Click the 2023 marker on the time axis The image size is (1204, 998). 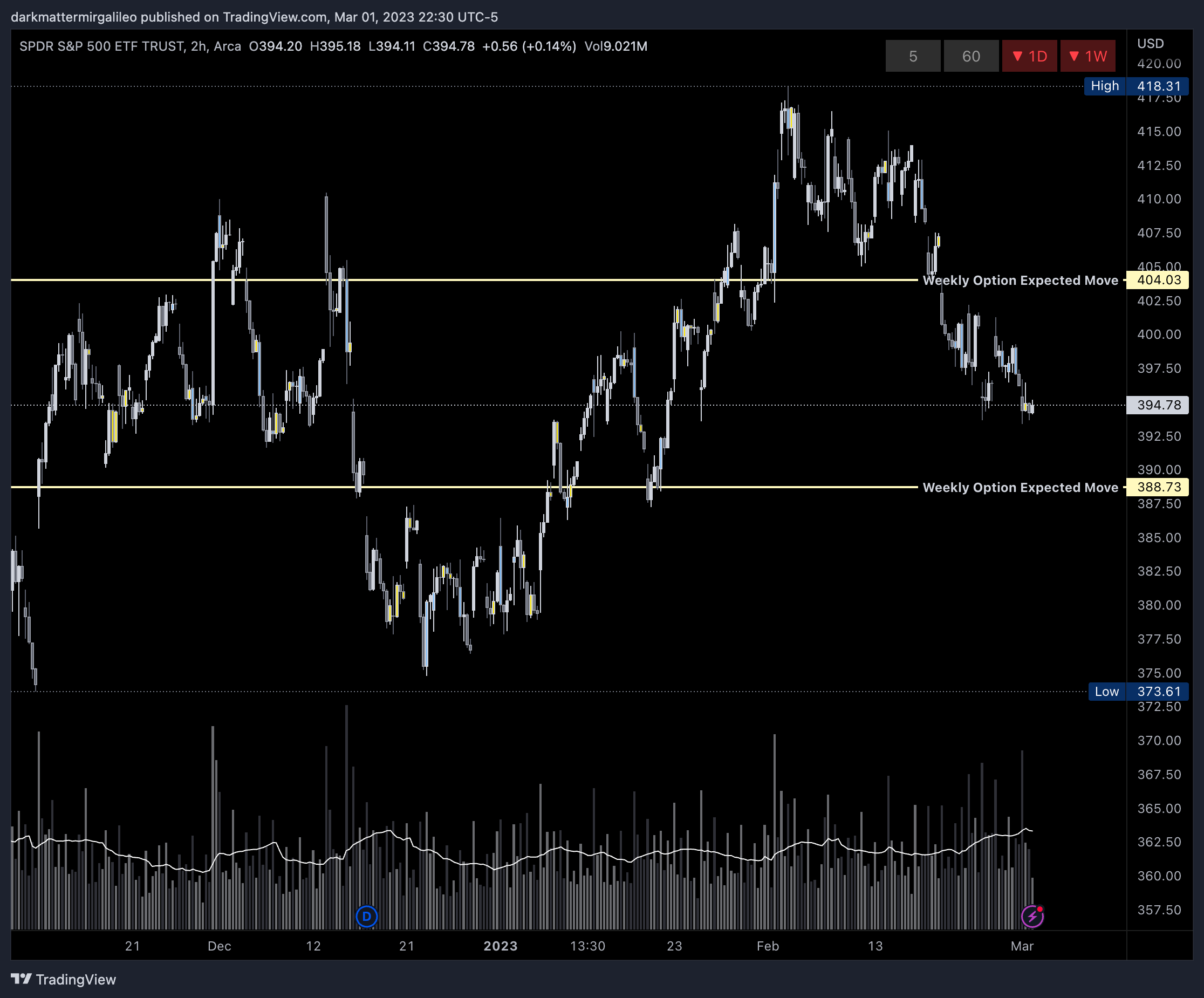pyautogui.click(x=500, y=946)
